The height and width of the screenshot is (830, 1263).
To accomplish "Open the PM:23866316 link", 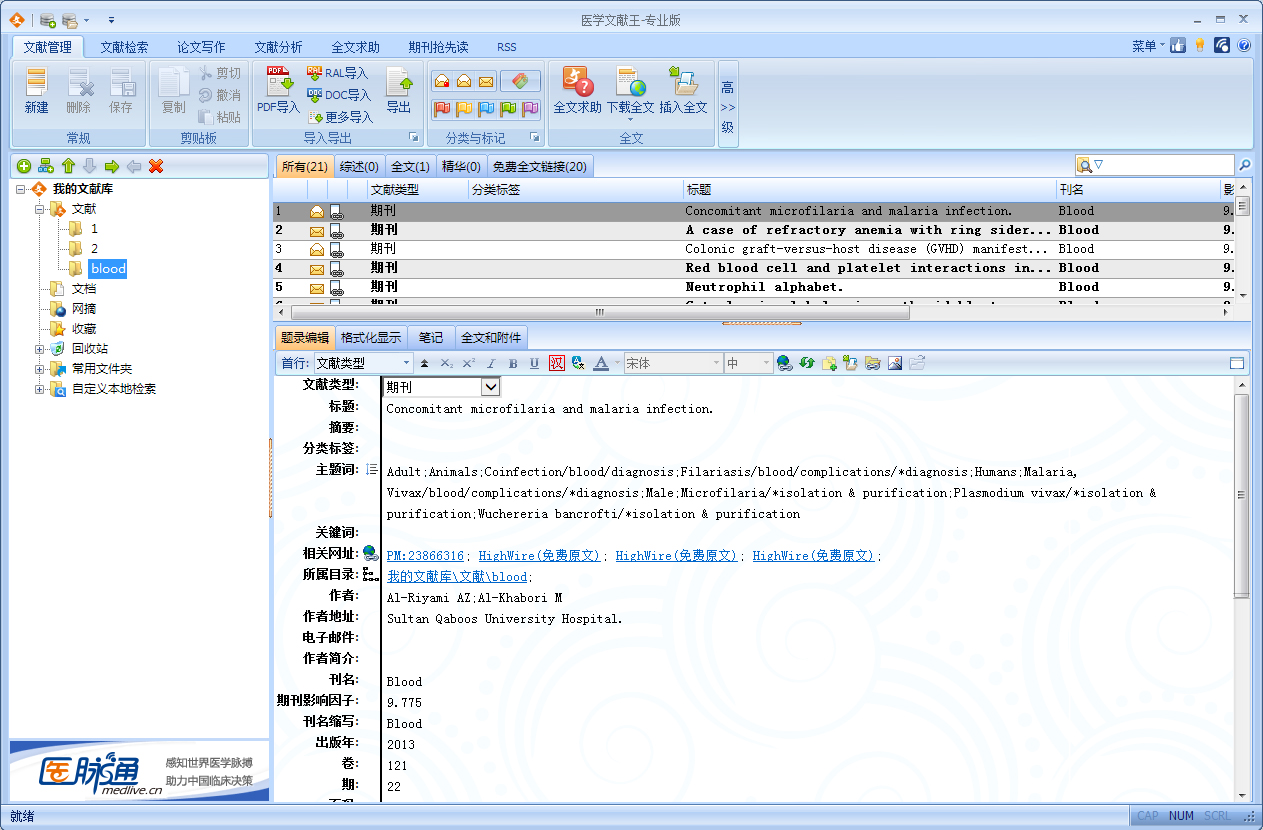I will 425,556.
